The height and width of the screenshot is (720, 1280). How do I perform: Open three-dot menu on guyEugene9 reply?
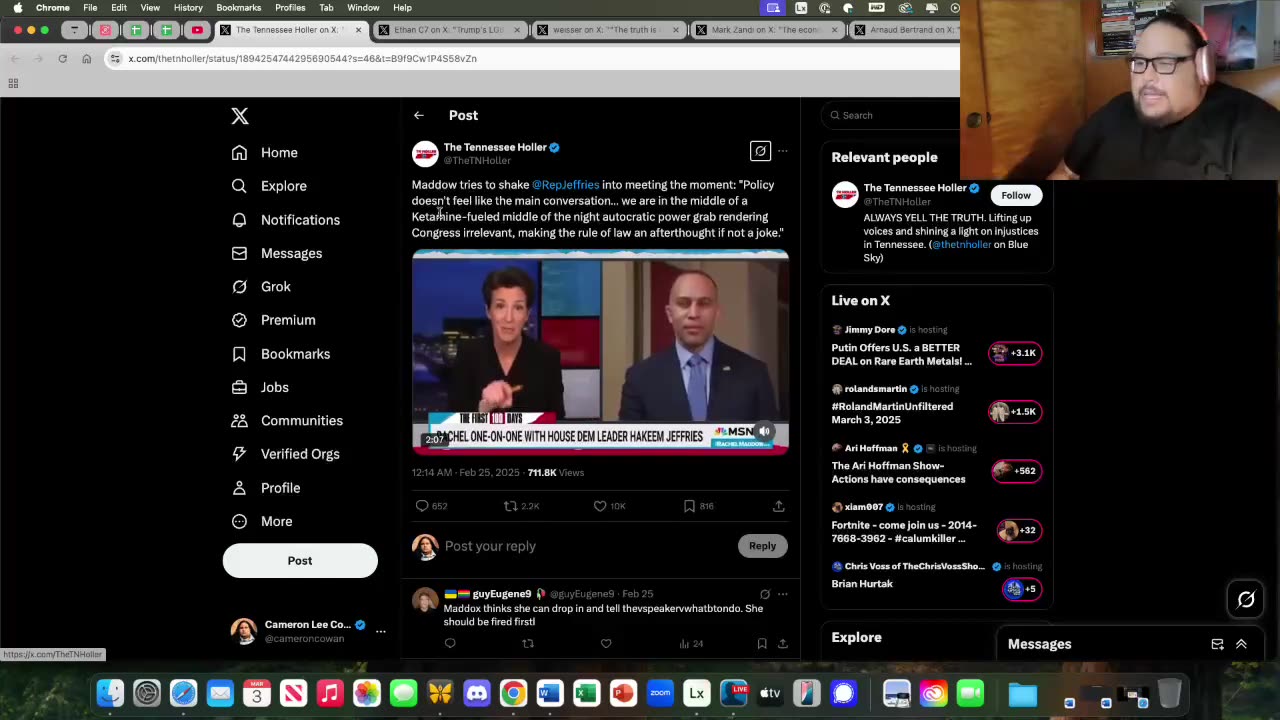coord(782,594)
